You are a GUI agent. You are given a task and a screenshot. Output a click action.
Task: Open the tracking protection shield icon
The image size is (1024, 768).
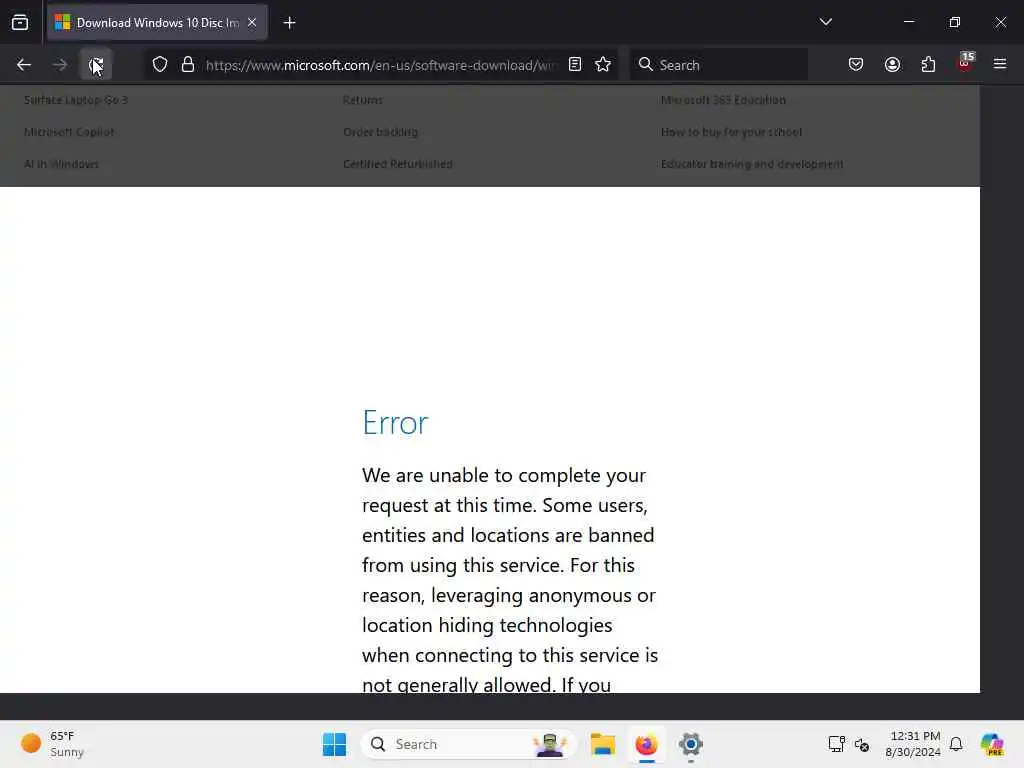point(160,65)
